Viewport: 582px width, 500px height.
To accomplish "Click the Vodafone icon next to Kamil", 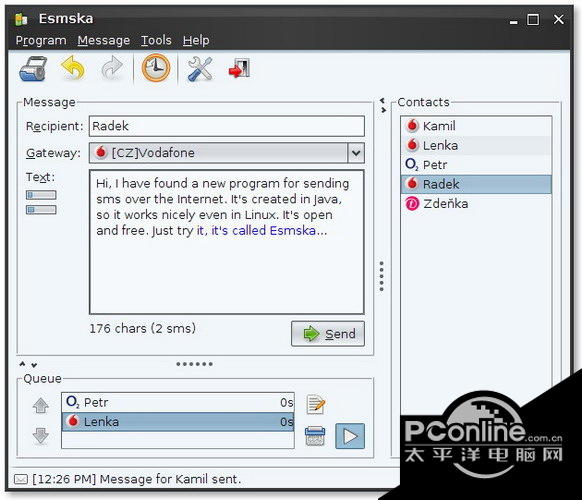I will pos(412,125).
